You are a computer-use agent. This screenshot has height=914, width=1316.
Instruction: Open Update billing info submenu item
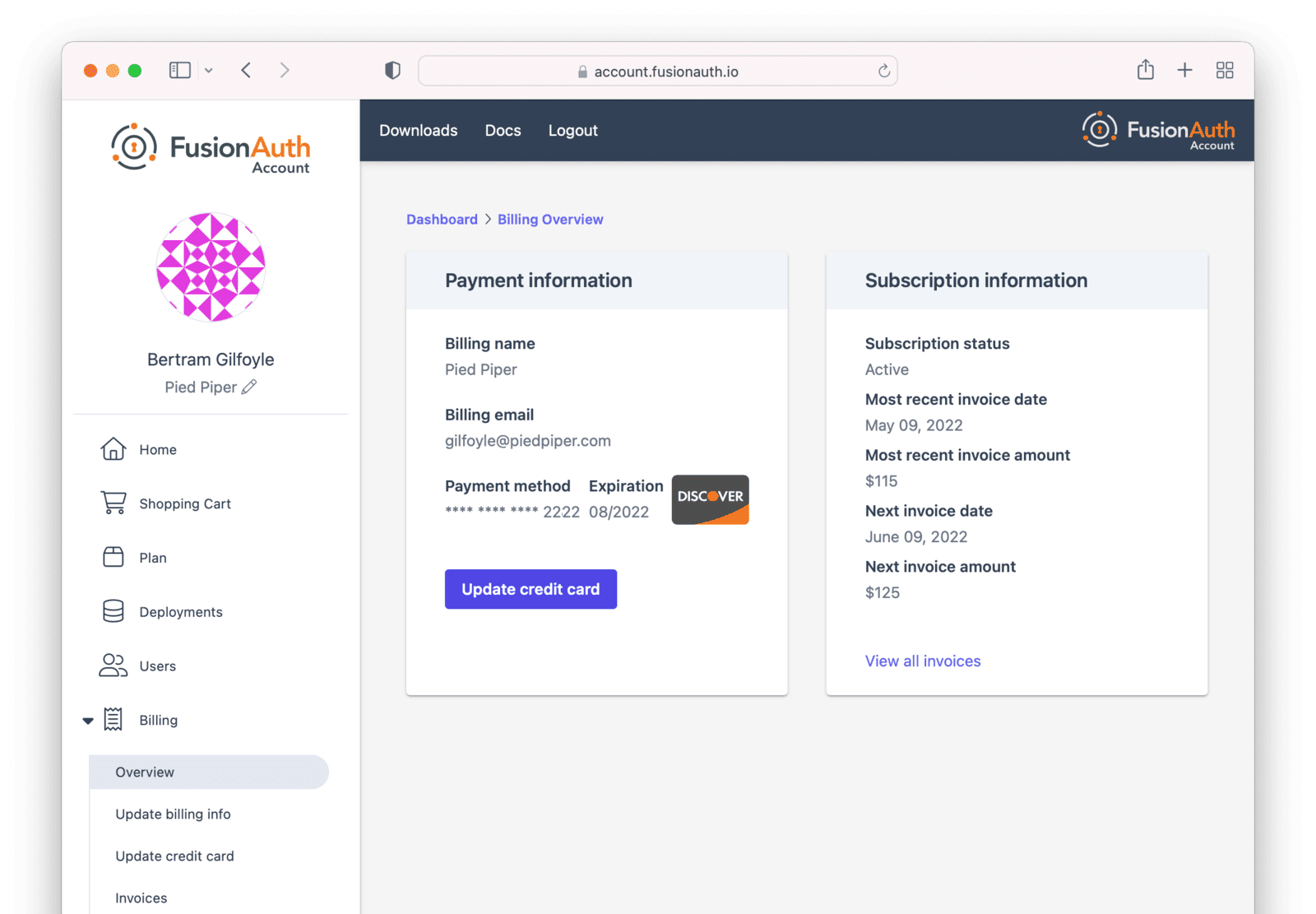point(173,814)
